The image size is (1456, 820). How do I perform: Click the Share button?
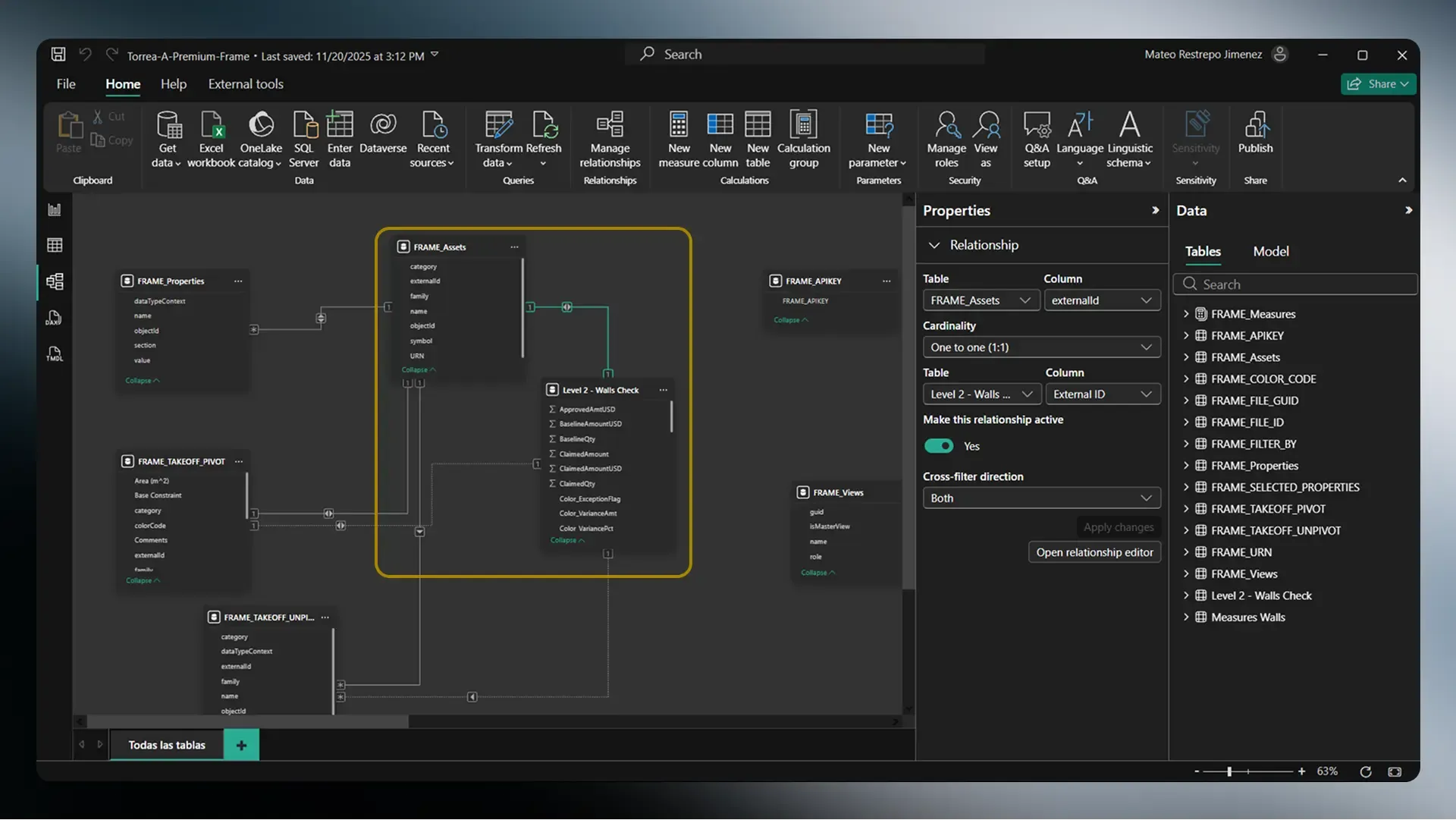1378,83
